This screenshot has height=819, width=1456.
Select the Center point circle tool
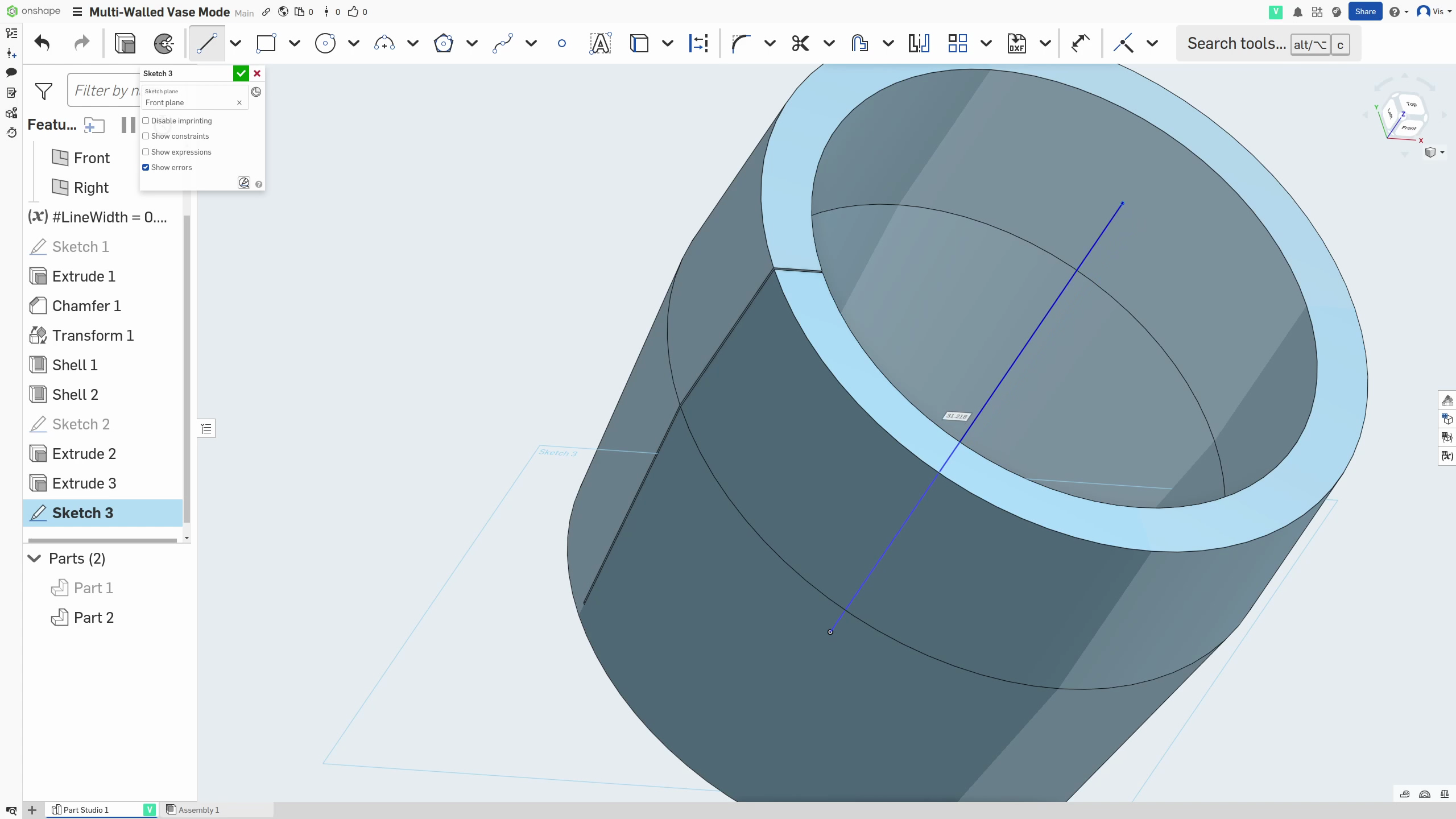point(325,43)
